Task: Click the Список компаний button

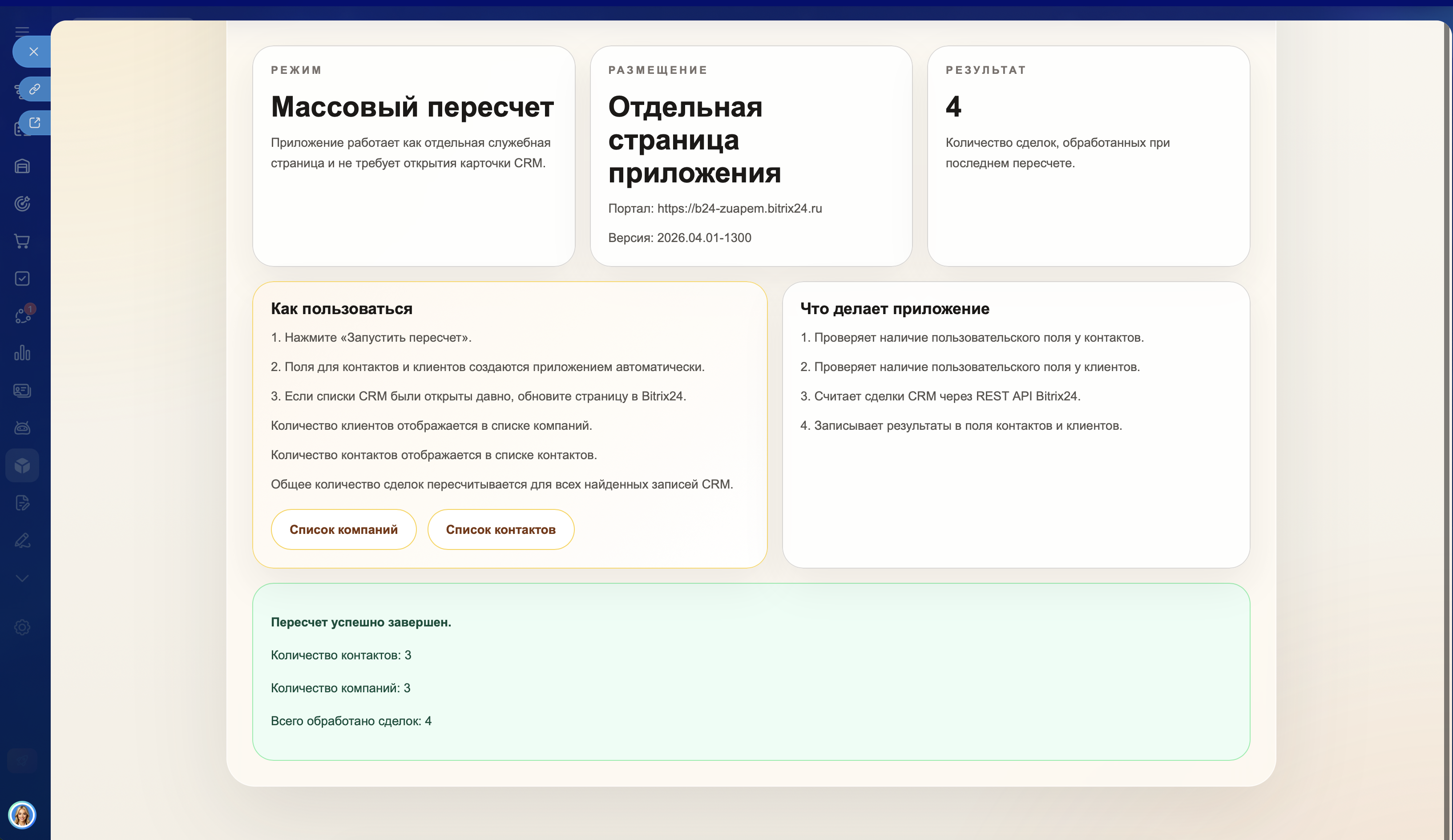Action: tap(343, 529)
